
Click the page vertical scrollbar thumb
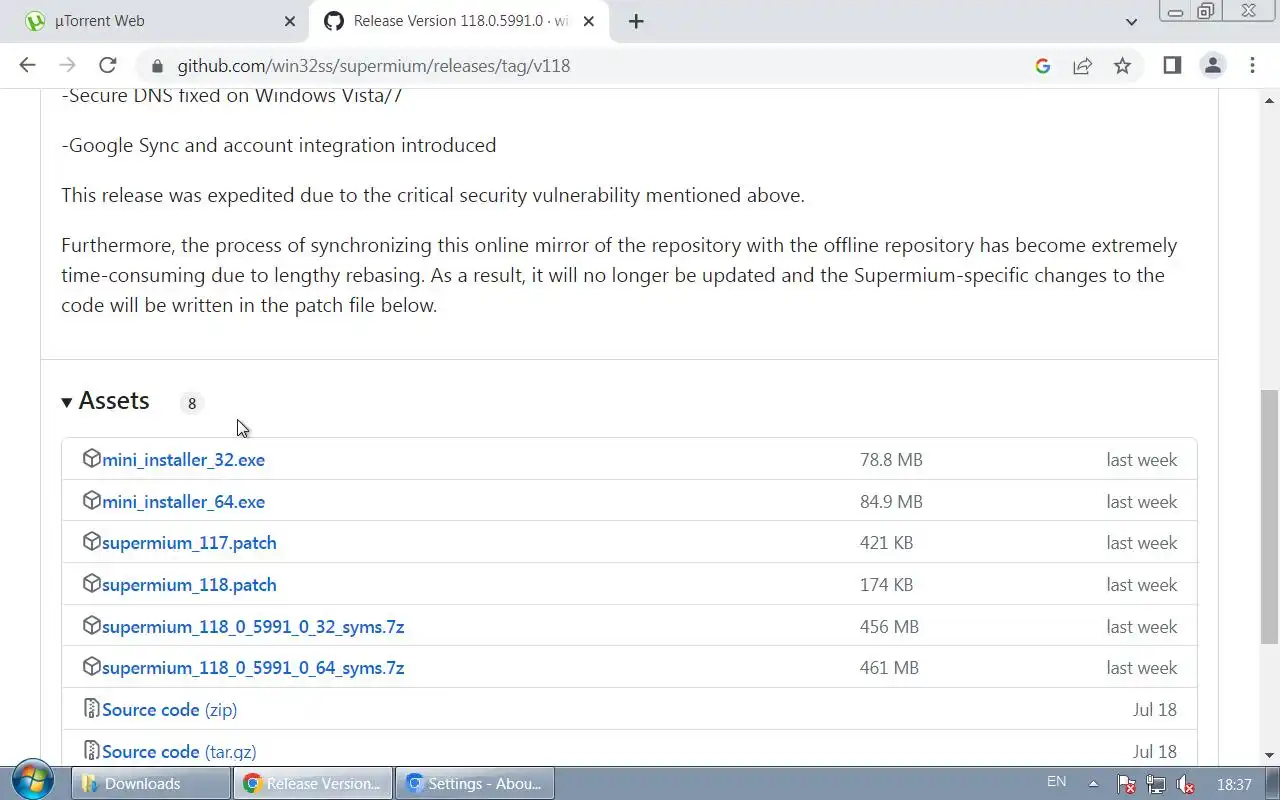coord(1270,516)
